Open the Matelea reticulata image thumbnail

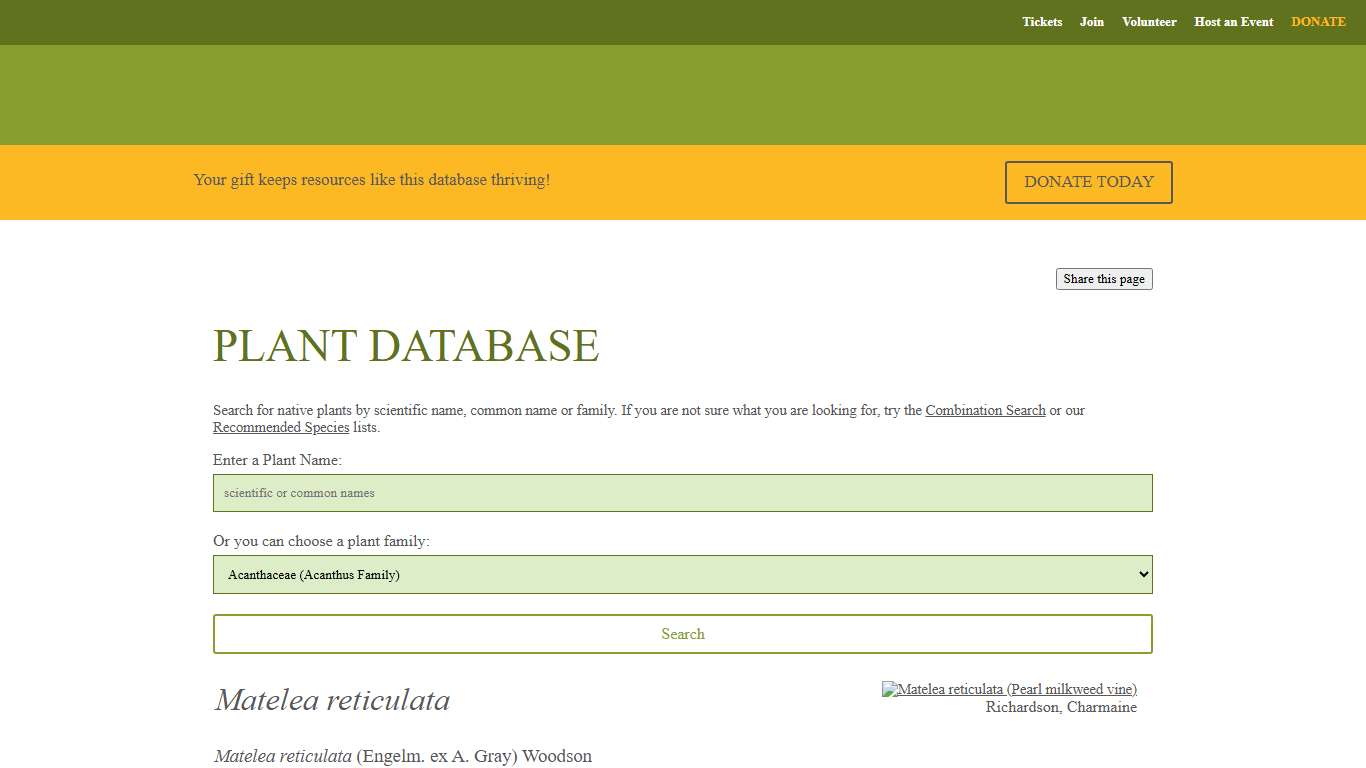coord(1009,689)
